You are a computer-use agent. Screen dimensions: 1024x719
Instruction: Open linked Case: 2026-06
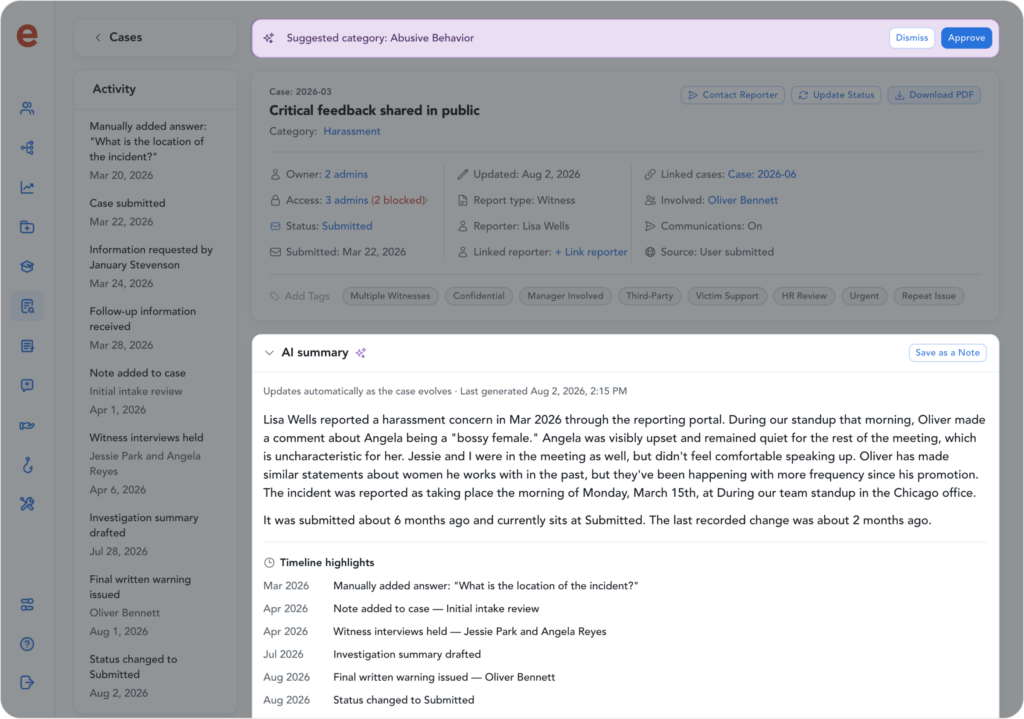coord(762,174)
